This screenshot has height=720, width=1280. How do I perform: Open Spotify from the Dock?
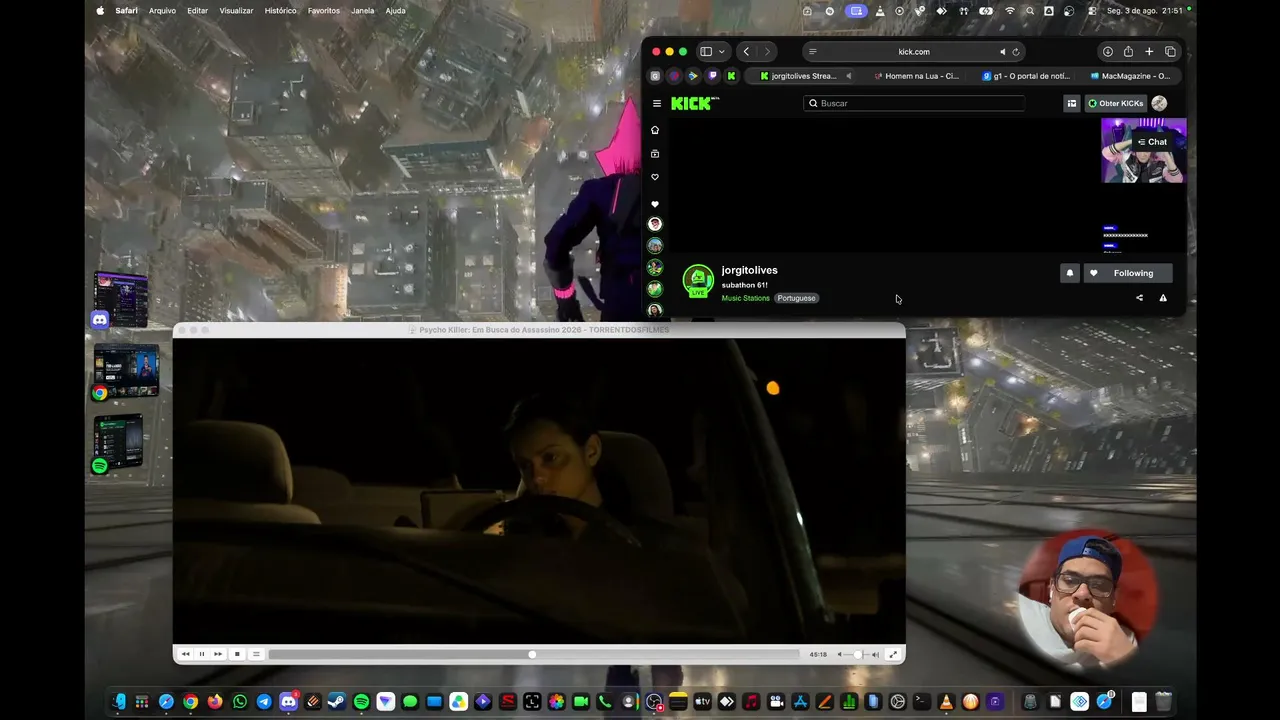(361, 702)
